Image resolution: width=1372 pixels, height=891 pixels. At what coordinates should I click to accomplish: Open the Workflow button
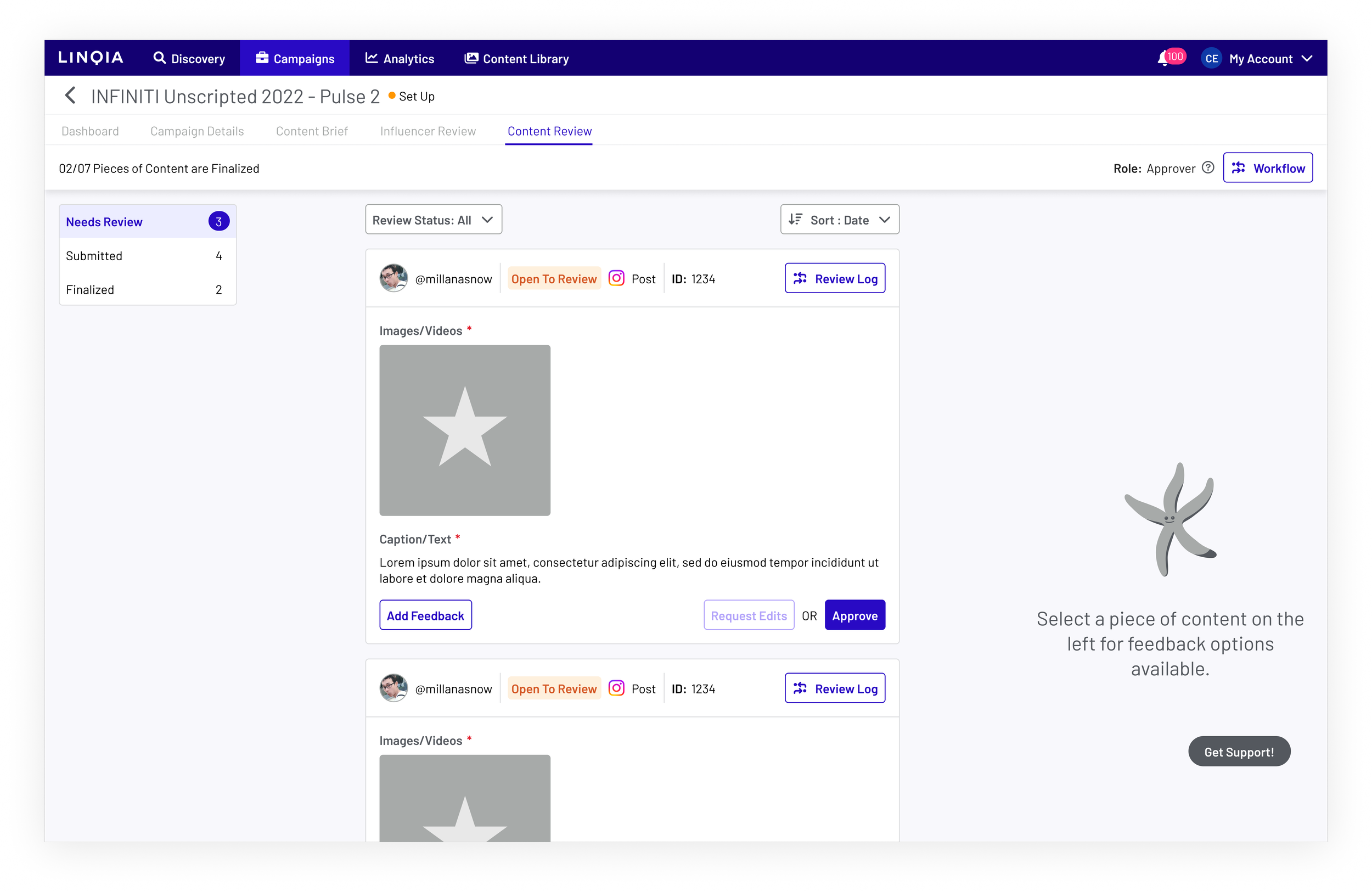pos(1268,168)
